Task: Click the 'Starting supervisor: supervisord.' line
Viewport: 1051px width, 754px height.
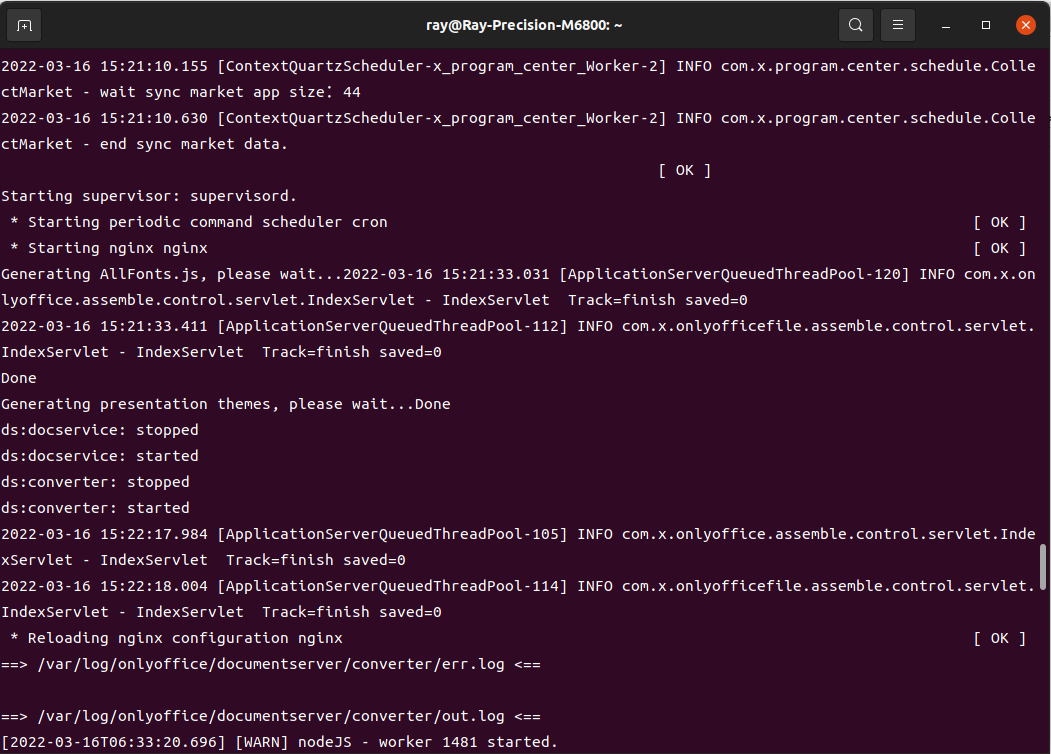Action: (149, 196)
